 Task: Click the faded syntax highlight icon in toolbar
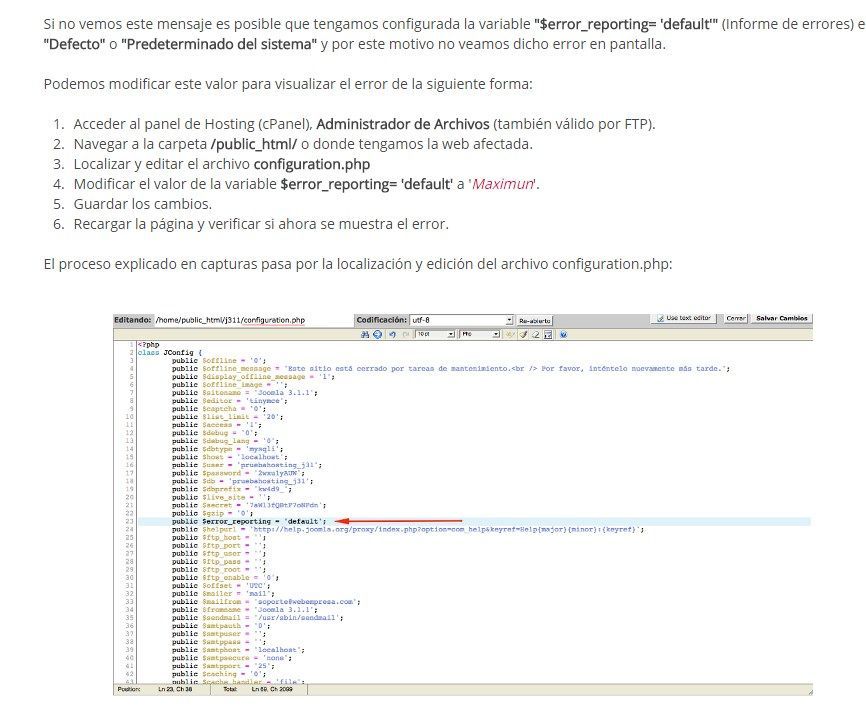click(510, 334)
